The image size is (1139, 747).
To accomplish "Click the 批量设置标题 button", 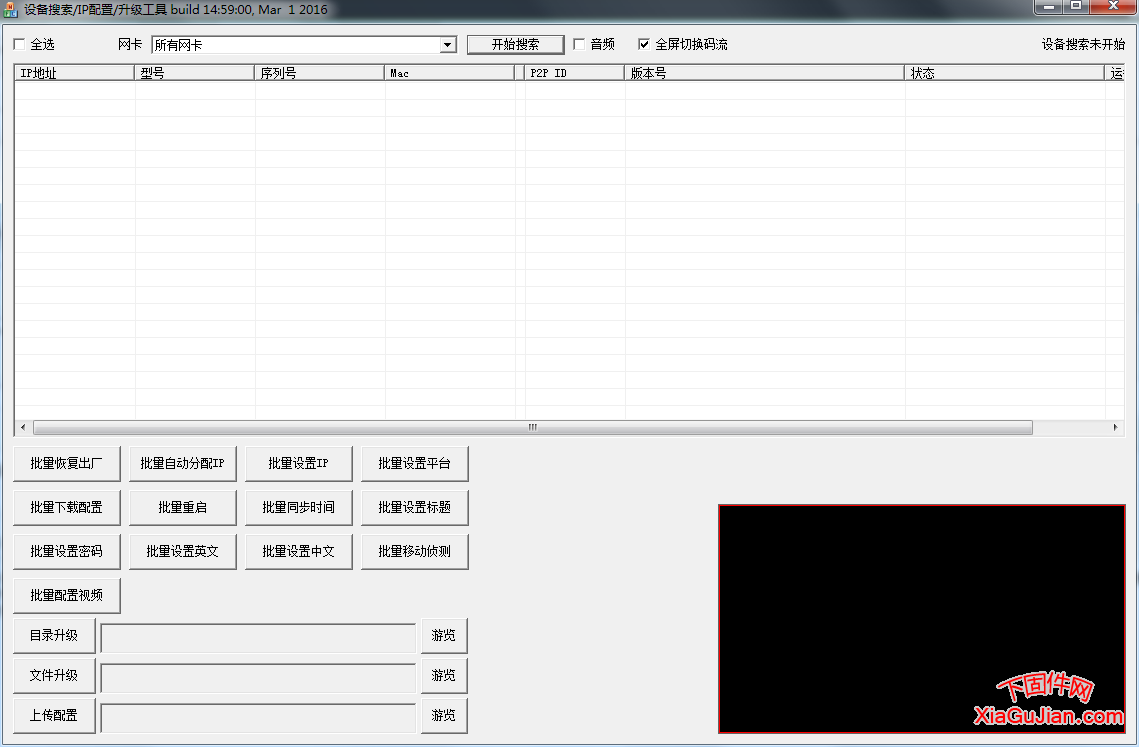I will coord(415,507).
